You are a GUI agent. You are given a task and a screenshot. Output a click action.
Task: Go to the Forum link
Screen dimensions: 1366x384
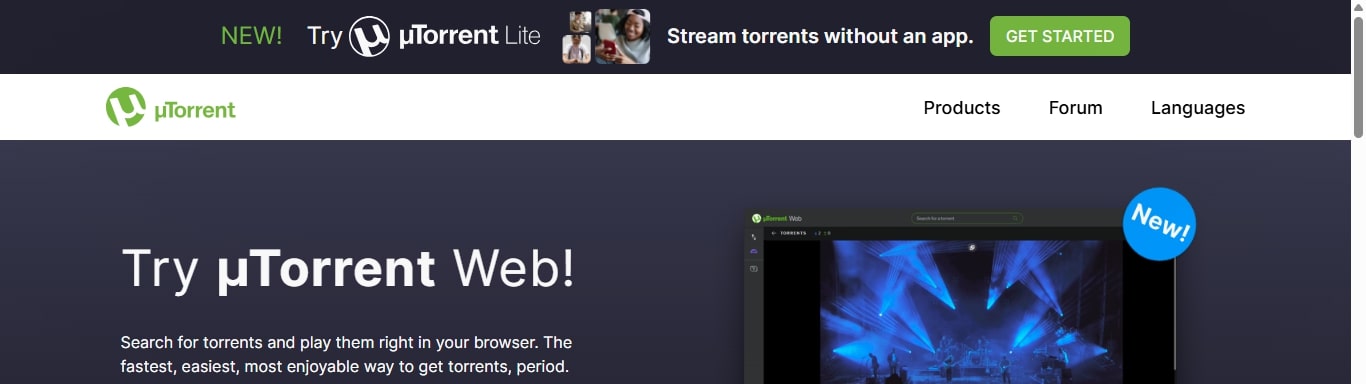coord(1075,108)
